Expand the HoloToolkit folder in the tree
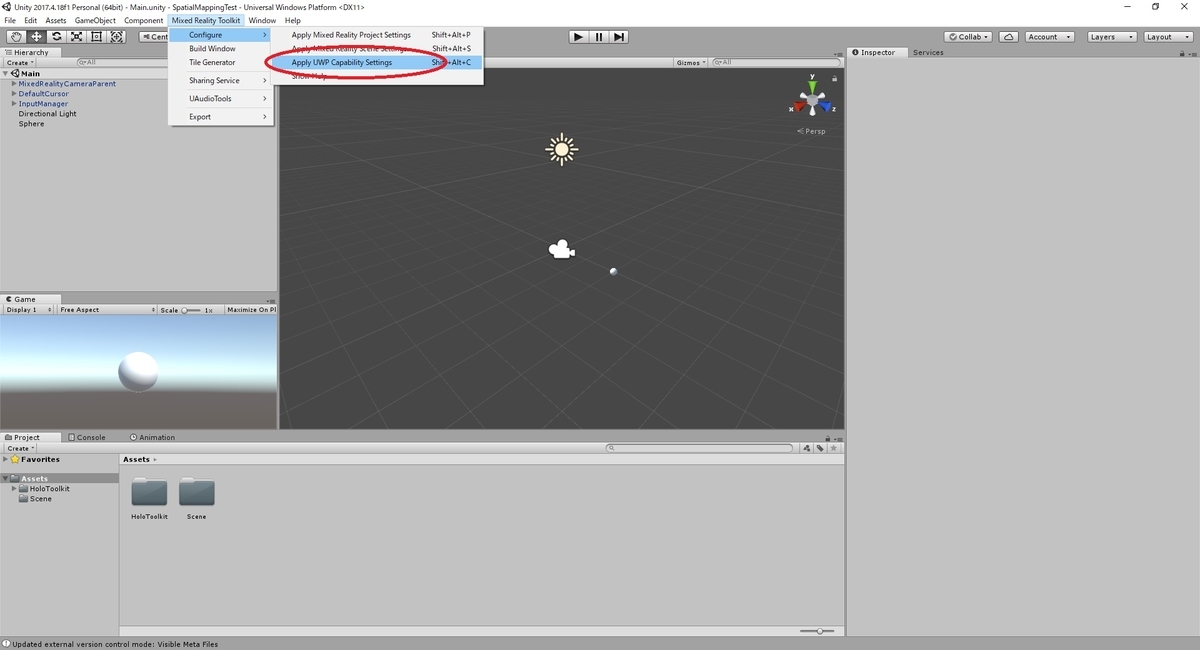The width and height of the screenshot is (1200, 650). click(14, 489)
